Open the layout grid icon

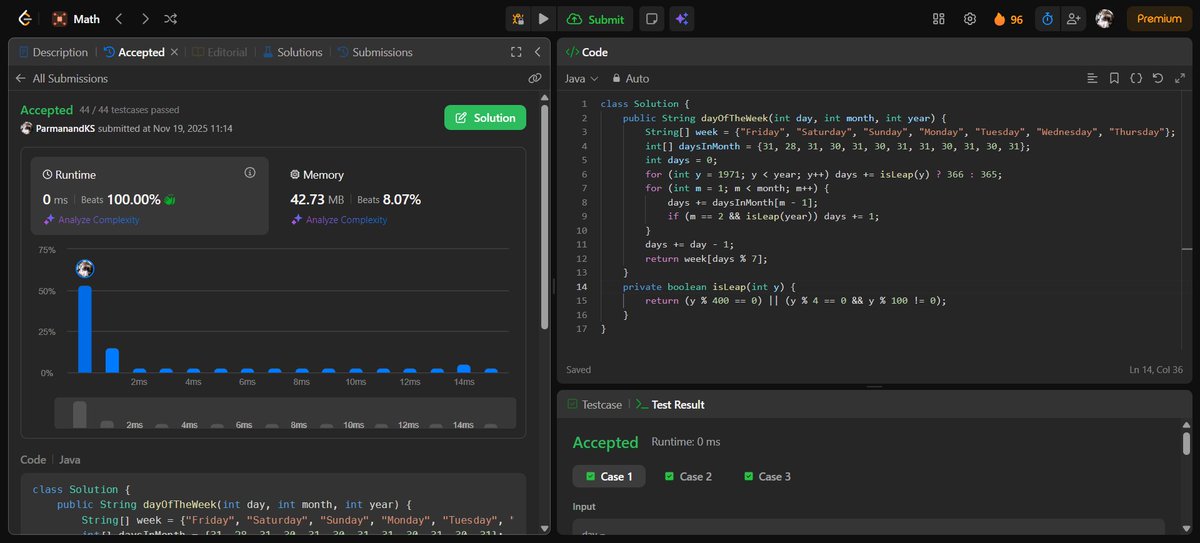point(938,18)
